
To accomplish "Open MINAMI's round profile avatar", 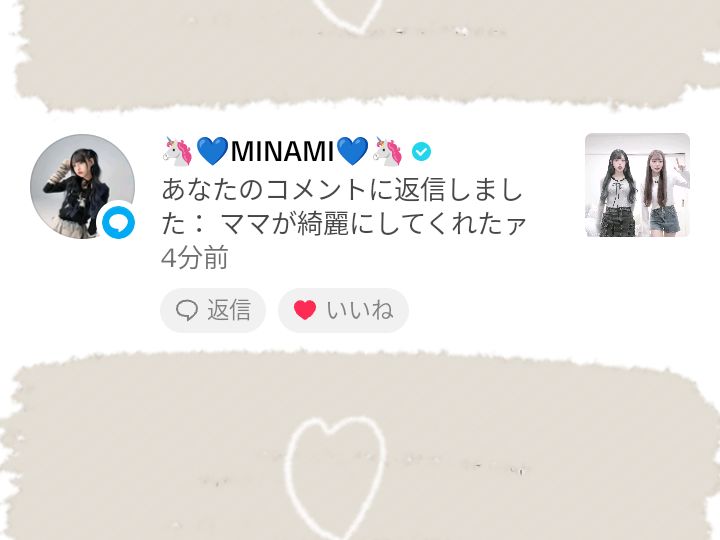I will pos(83,186).
